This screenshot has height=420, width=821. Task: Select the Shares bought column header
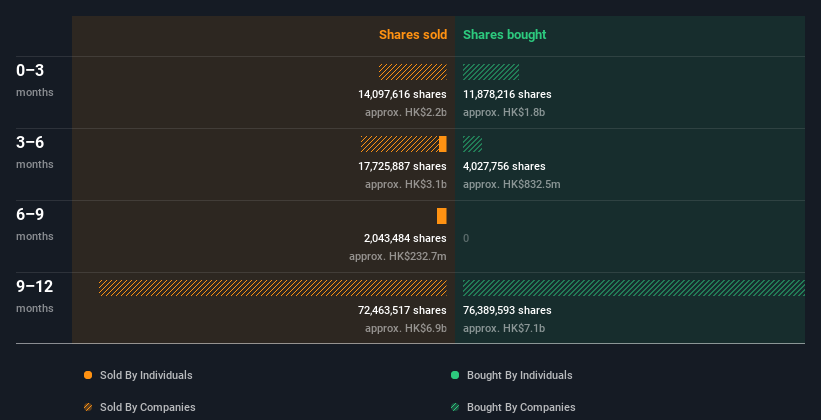coord(505,35)
